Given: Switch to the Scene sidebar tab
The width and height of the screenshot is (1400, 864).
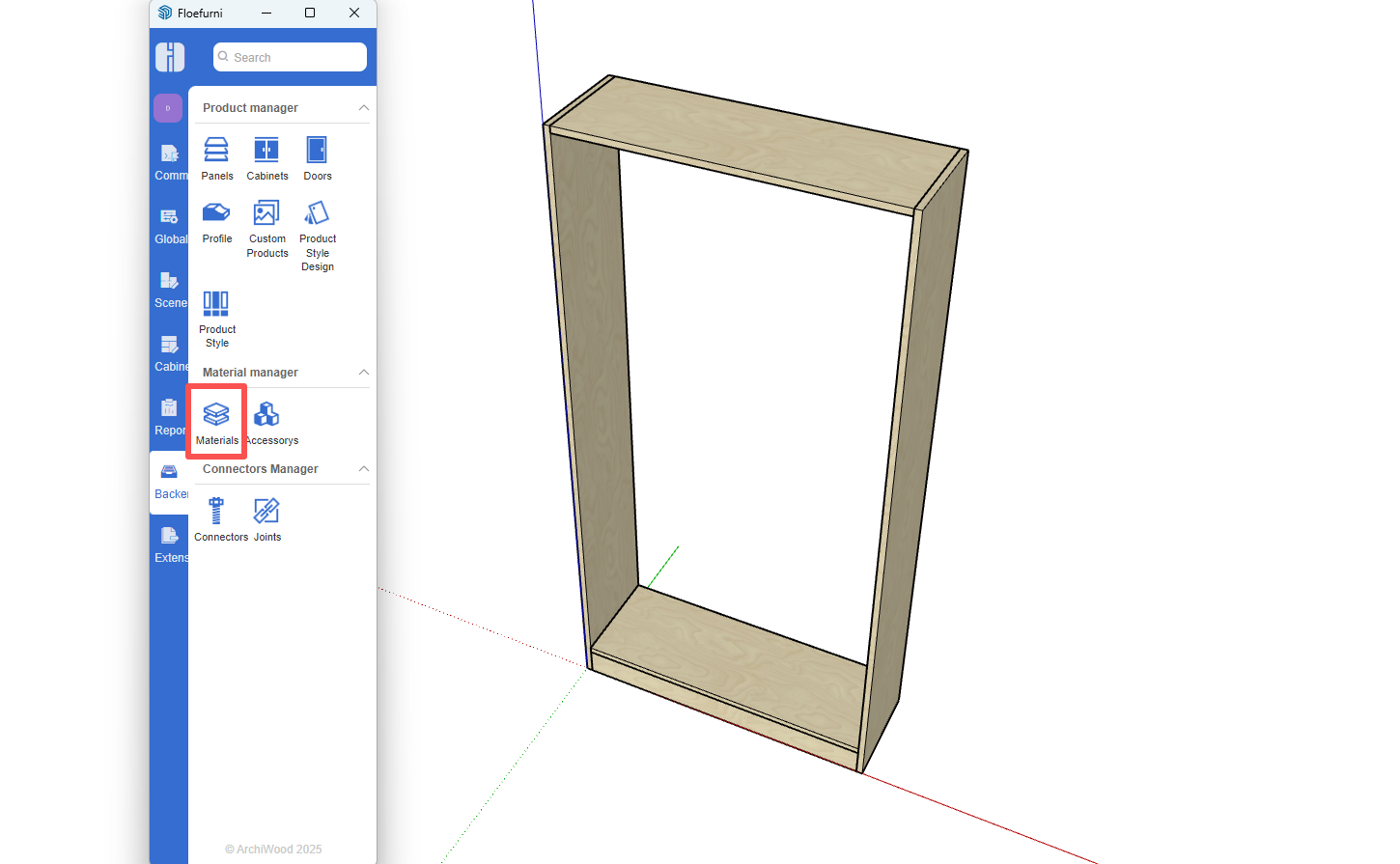Looking at the screenshot, I should (170, 290).
